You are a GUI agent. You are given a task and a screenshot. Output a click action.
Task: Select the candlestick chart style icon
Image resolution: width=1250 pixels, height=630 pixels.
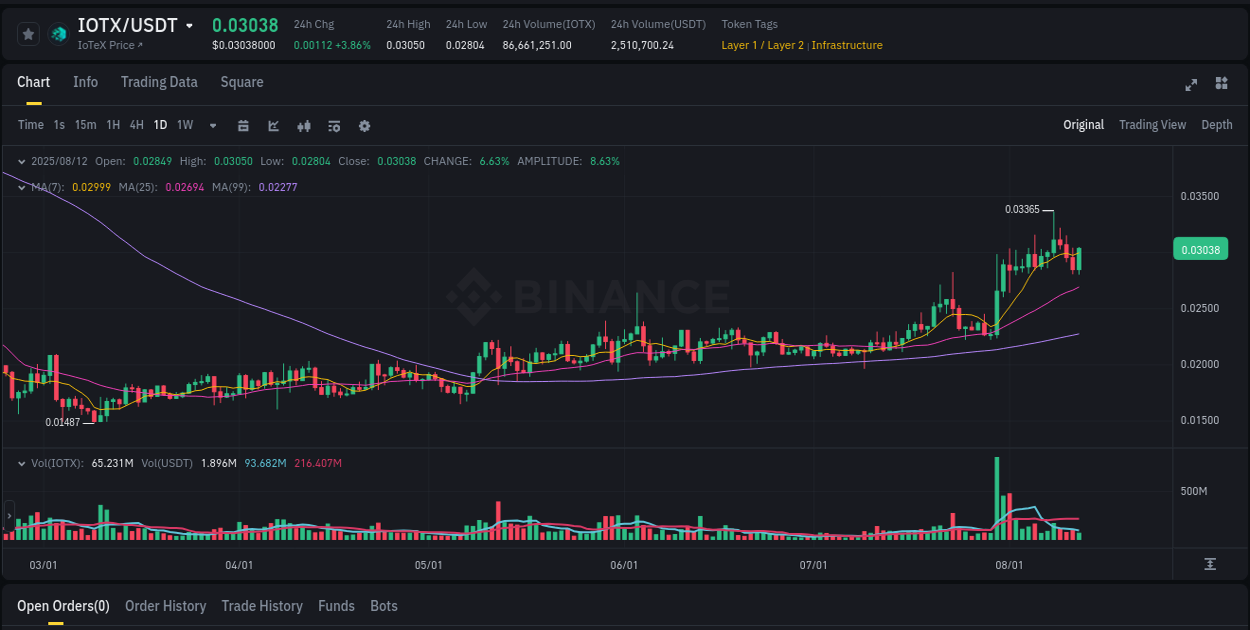click(303, 125)
